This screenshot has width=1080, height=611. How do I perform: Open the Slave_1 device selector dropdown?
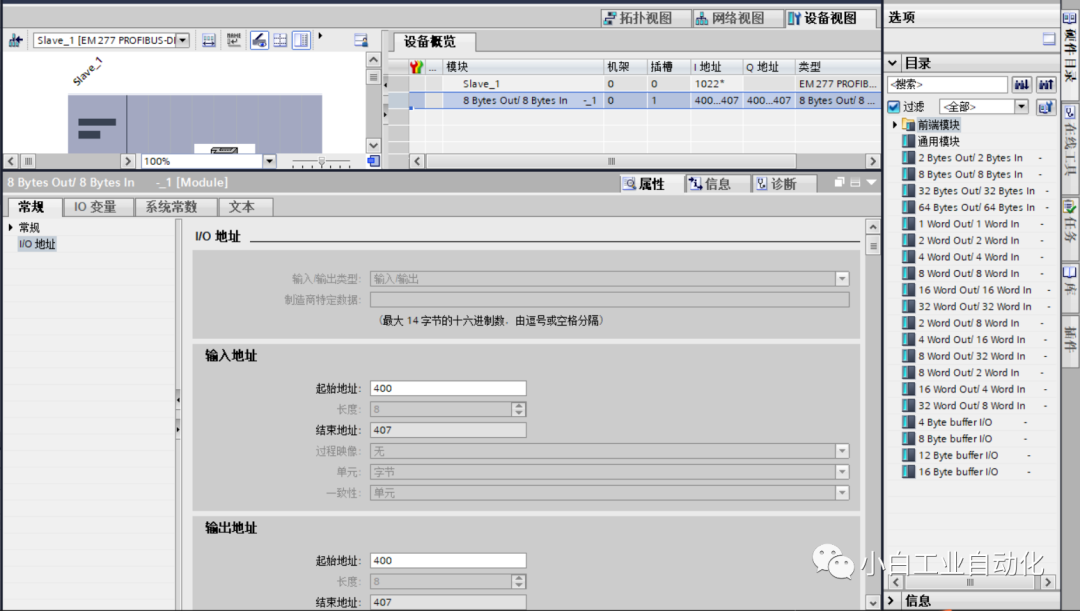(183, 41)
